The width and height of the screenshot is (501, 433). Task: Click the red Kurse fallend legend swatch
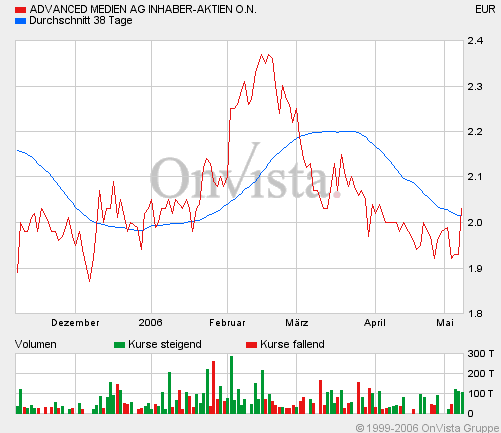pyautogui.click(x=251, y=345)
